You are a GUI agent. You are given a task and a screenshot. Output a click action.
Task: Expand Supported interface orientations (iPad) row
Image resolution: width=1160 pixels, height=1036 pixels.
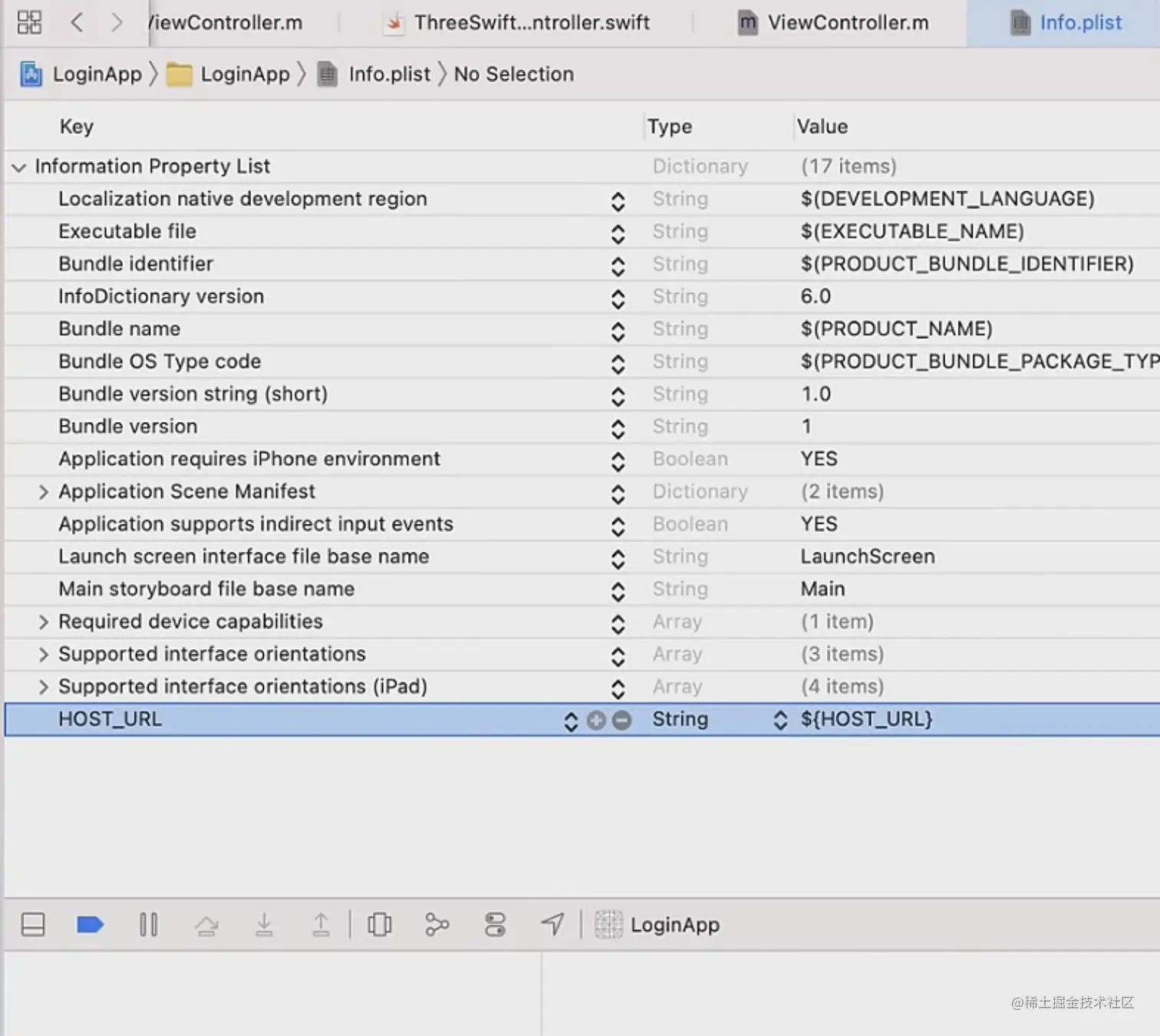tap(43, 687)
